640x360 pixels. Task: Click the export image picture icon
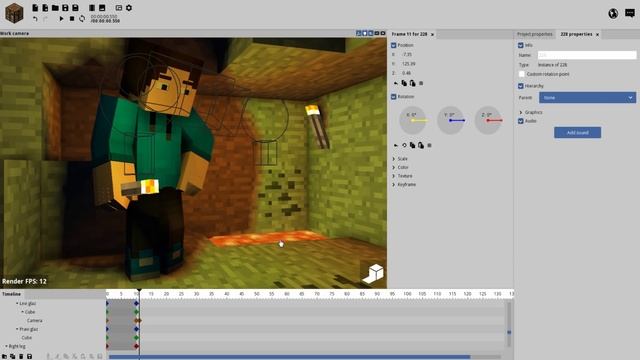tap(102, 8)
